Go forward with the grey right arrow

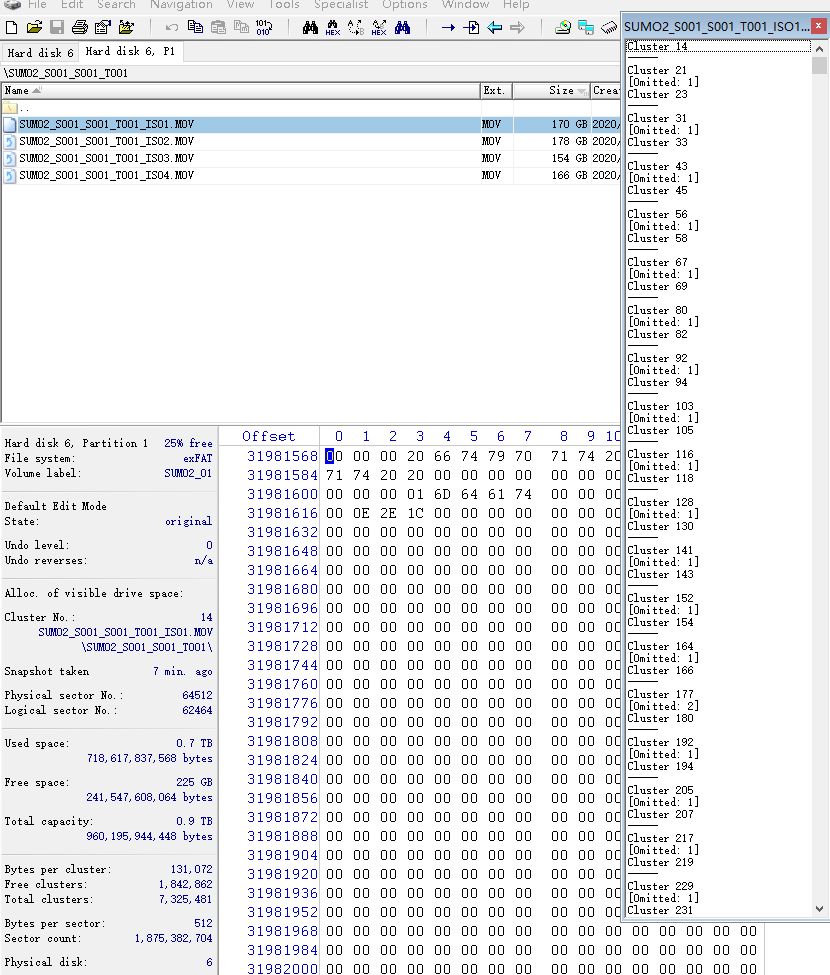point(517,27)
